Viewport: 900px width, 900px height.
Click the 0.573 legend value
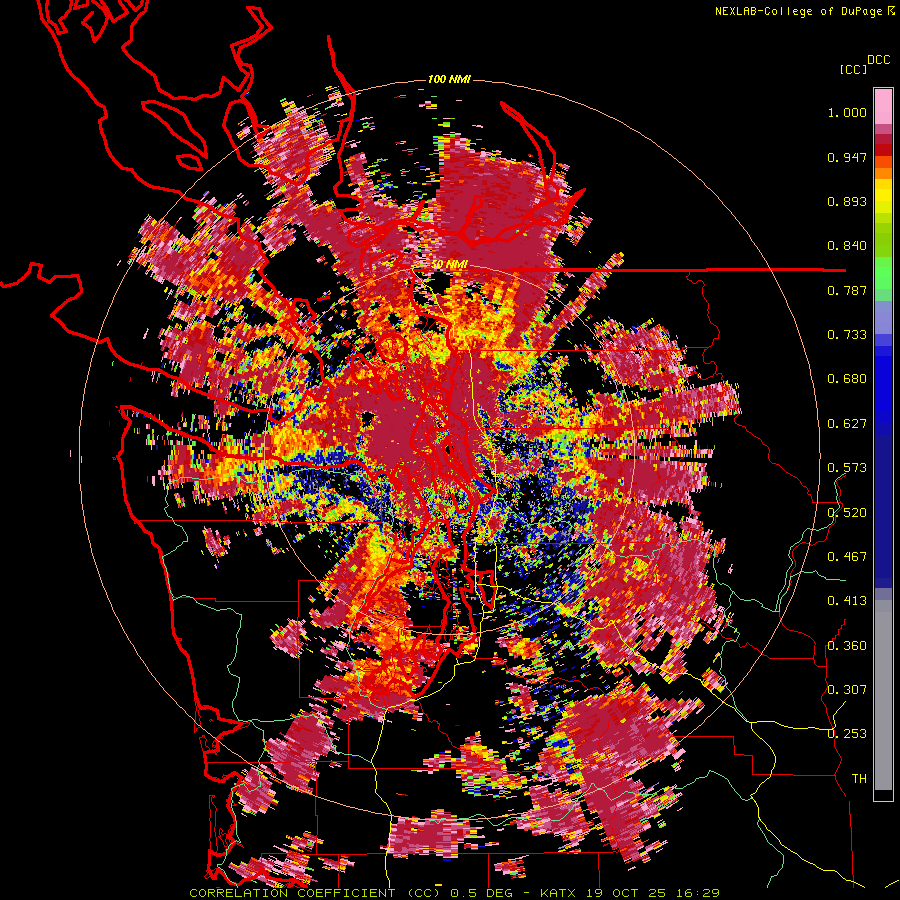pyautogui.click(x=847, y=468)
